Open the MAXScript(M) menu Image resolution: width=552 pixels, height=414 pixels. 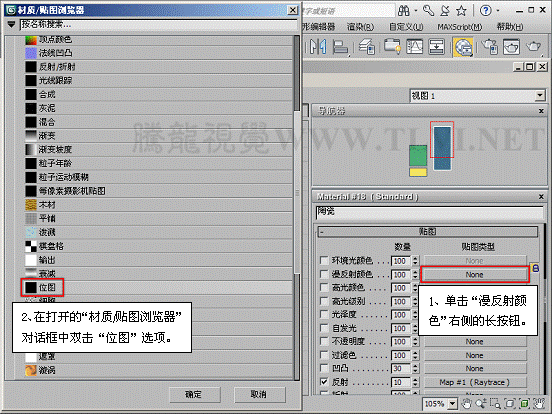pos(459,27)
